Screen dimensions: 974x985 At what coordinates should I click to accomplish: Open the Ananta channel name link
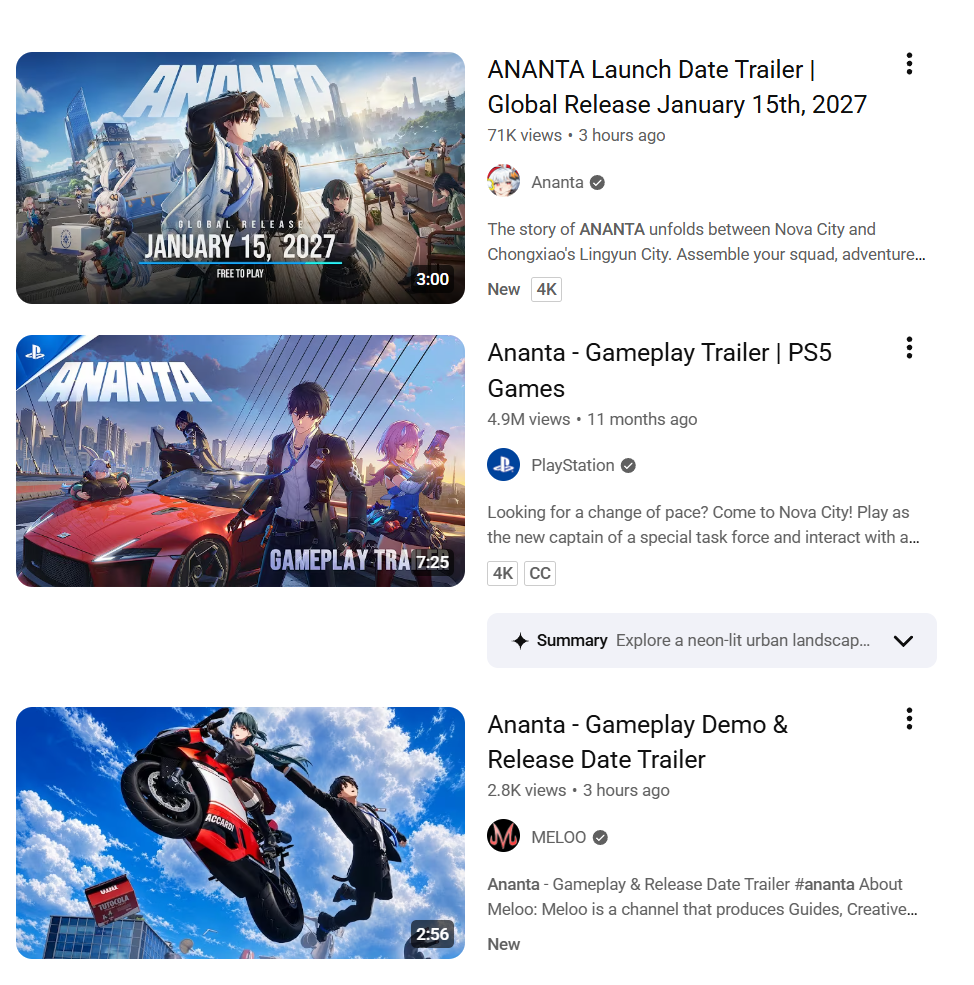coord(557,182)
